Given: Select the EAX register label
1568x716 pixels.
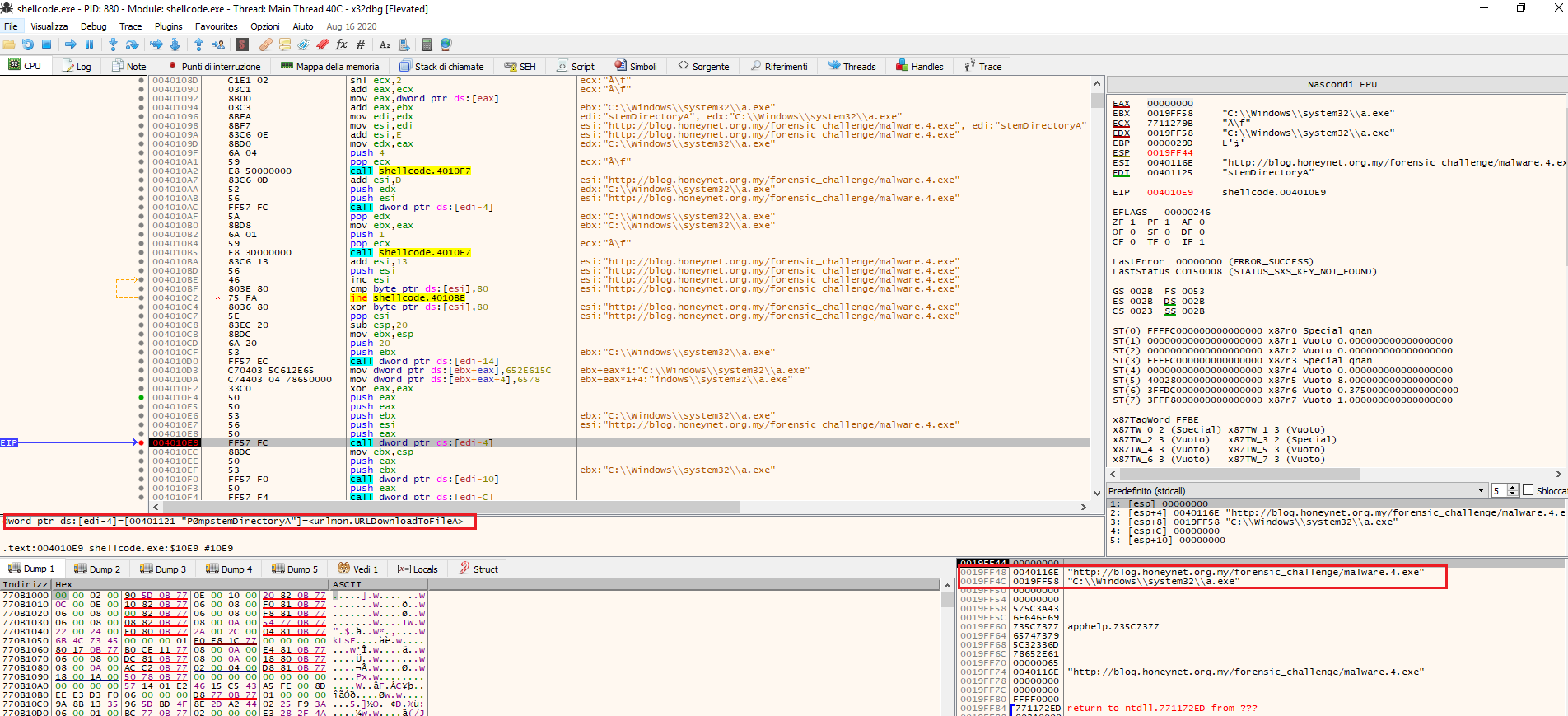Looking at the screenshot, I should point(1121,104).
